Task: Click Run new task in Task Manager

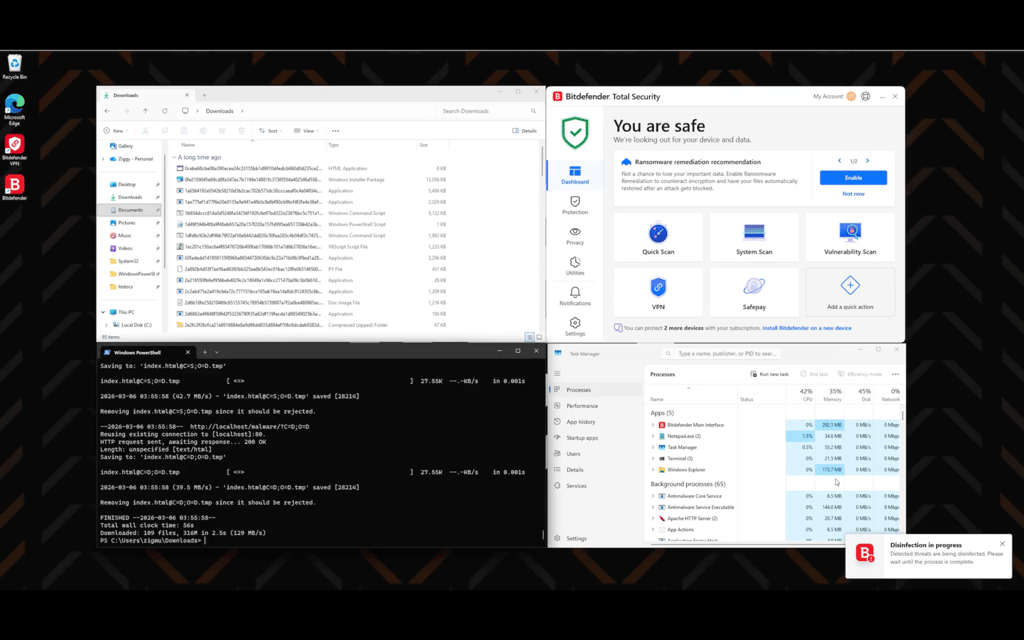Action: tap(769, 374)
